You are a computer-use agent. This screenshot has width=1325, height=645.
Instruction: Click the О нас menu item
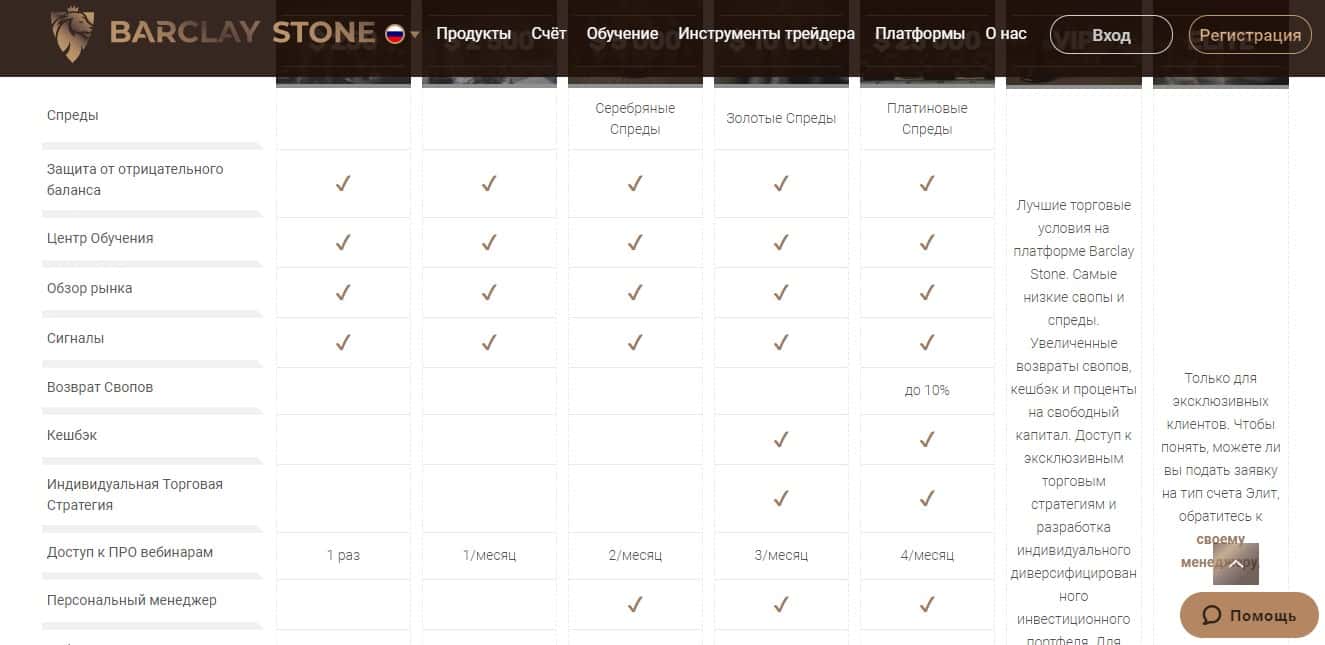coord(1005,34)
